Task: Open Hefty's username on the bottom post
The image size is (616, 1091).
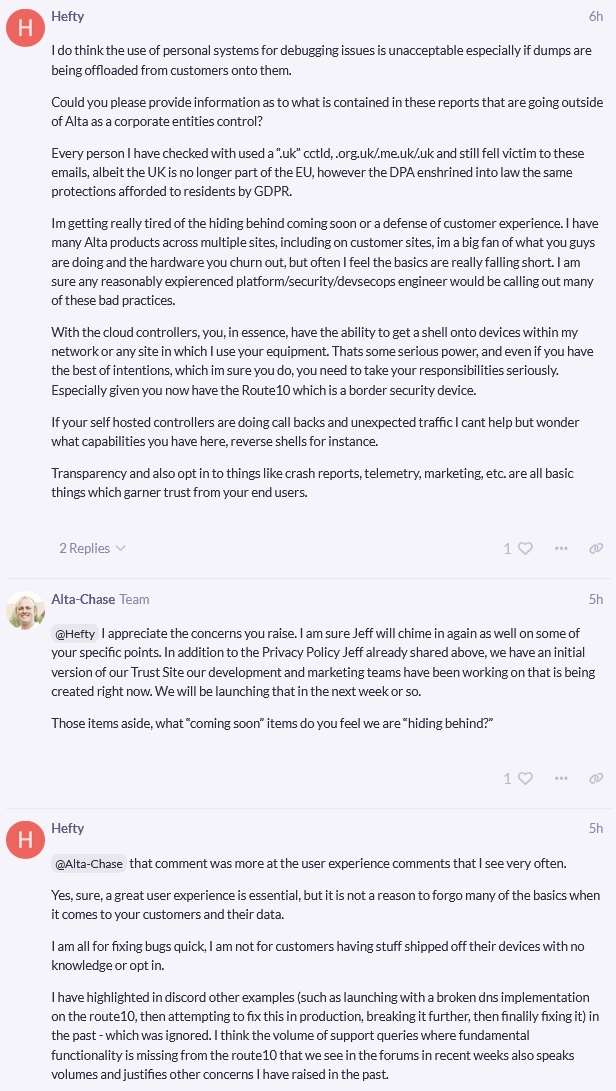Action: pyautogui.click(x=68, y=828)
